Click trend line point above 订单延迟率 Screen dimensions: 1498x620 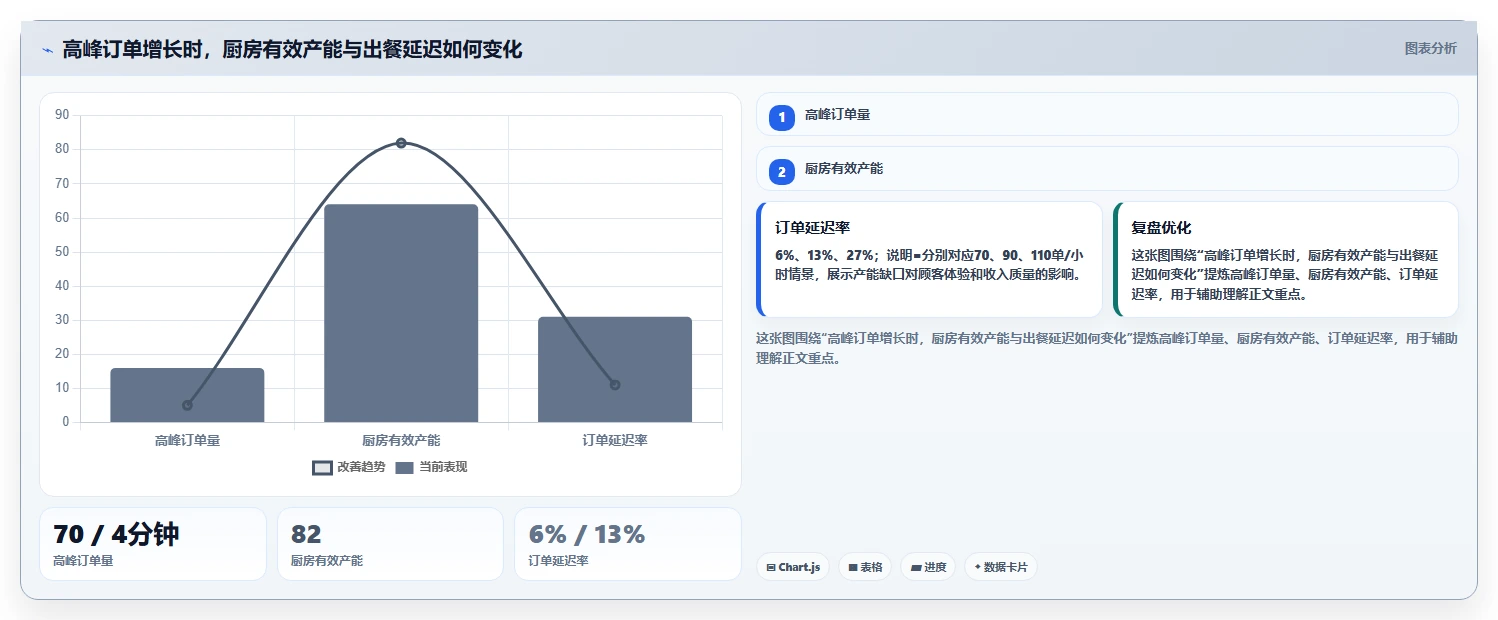(615, 385)
